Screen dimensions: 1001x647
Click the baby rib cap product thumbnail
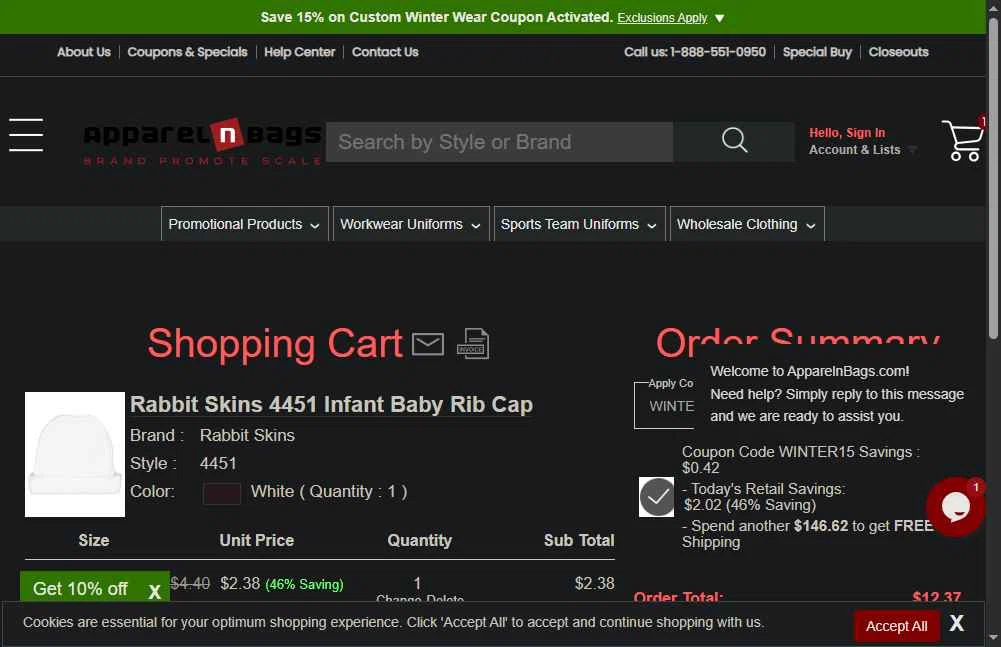click(x=75, y=454)
